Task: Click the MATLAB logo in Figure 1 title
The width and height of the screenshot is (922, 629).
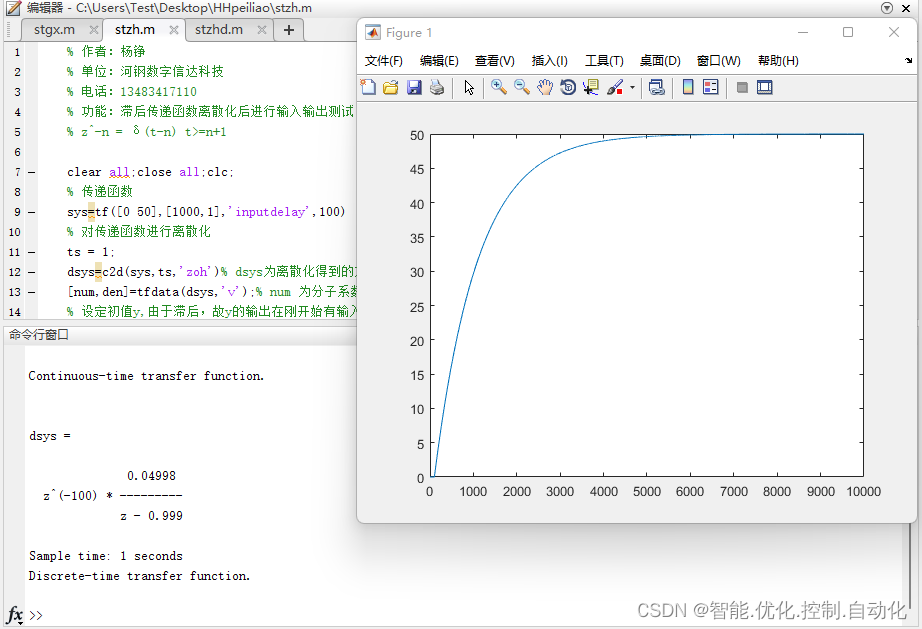Action: [373, 32]
